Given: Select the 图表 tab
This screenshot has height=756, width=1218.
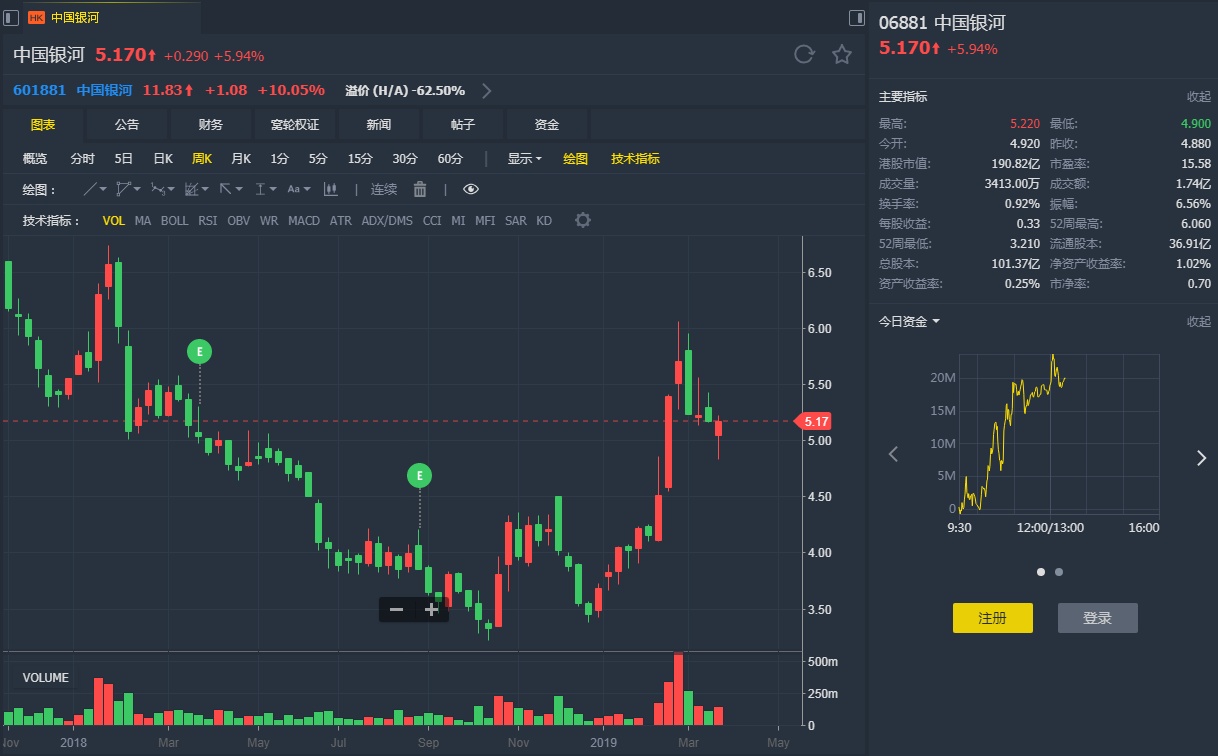Looking at the screenshot, I should [x=42, y=125].
